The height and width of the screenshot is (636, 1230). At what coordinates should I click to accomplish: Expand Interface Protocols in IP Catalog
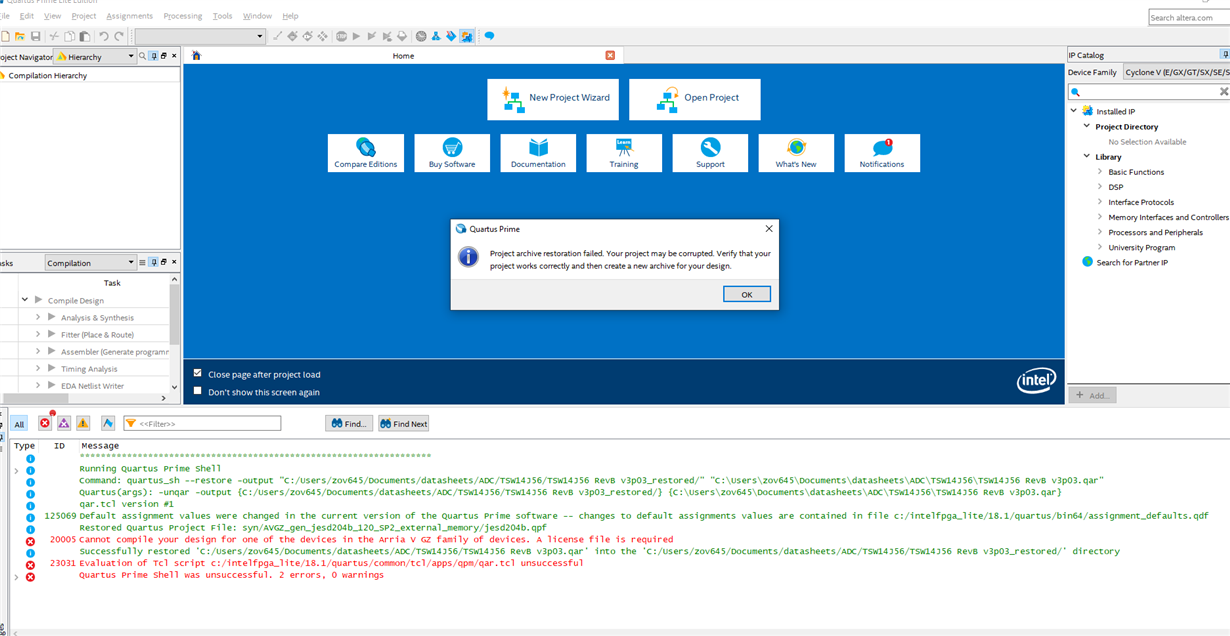point(1100,202)
